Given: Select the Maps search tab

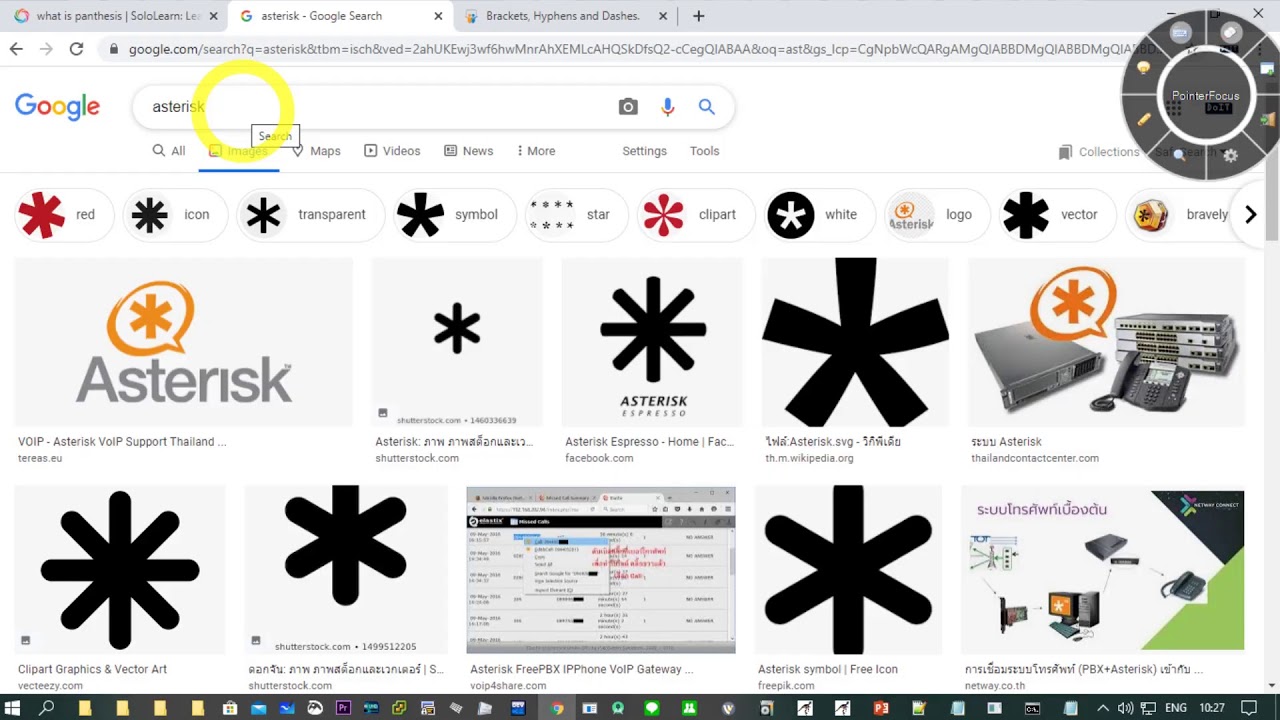Looking at the screenshot, I should tap(316, 151).
